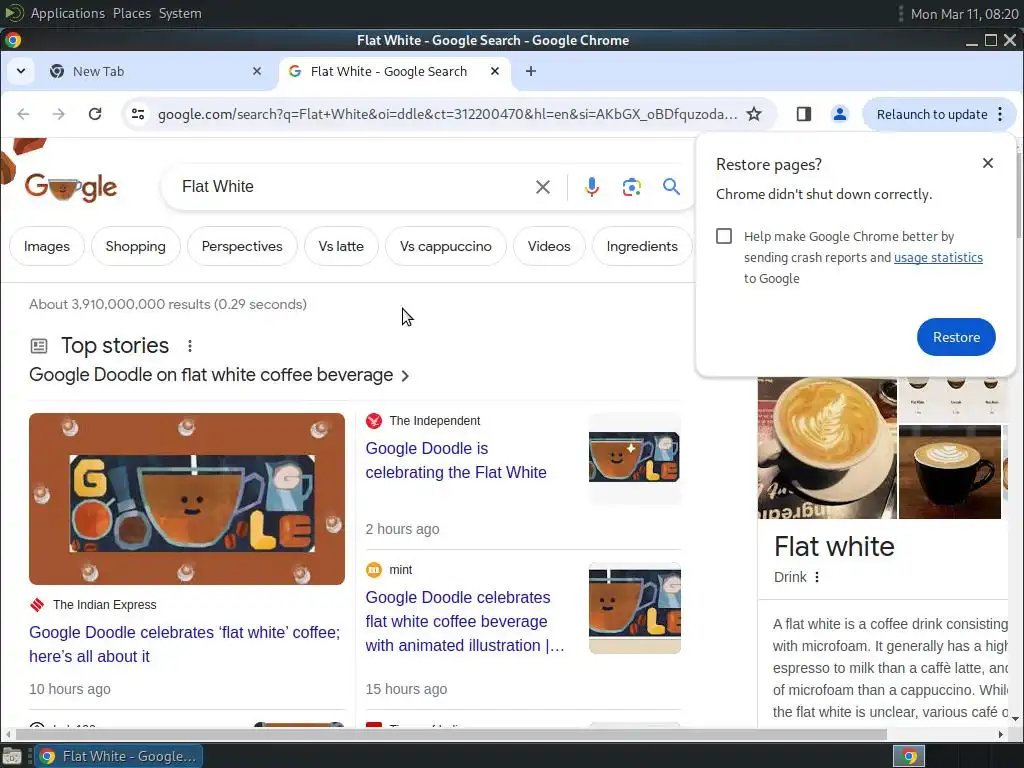Open the usage statistics link
Viewport: 1024px width, 768px height.
pos(938,257)
